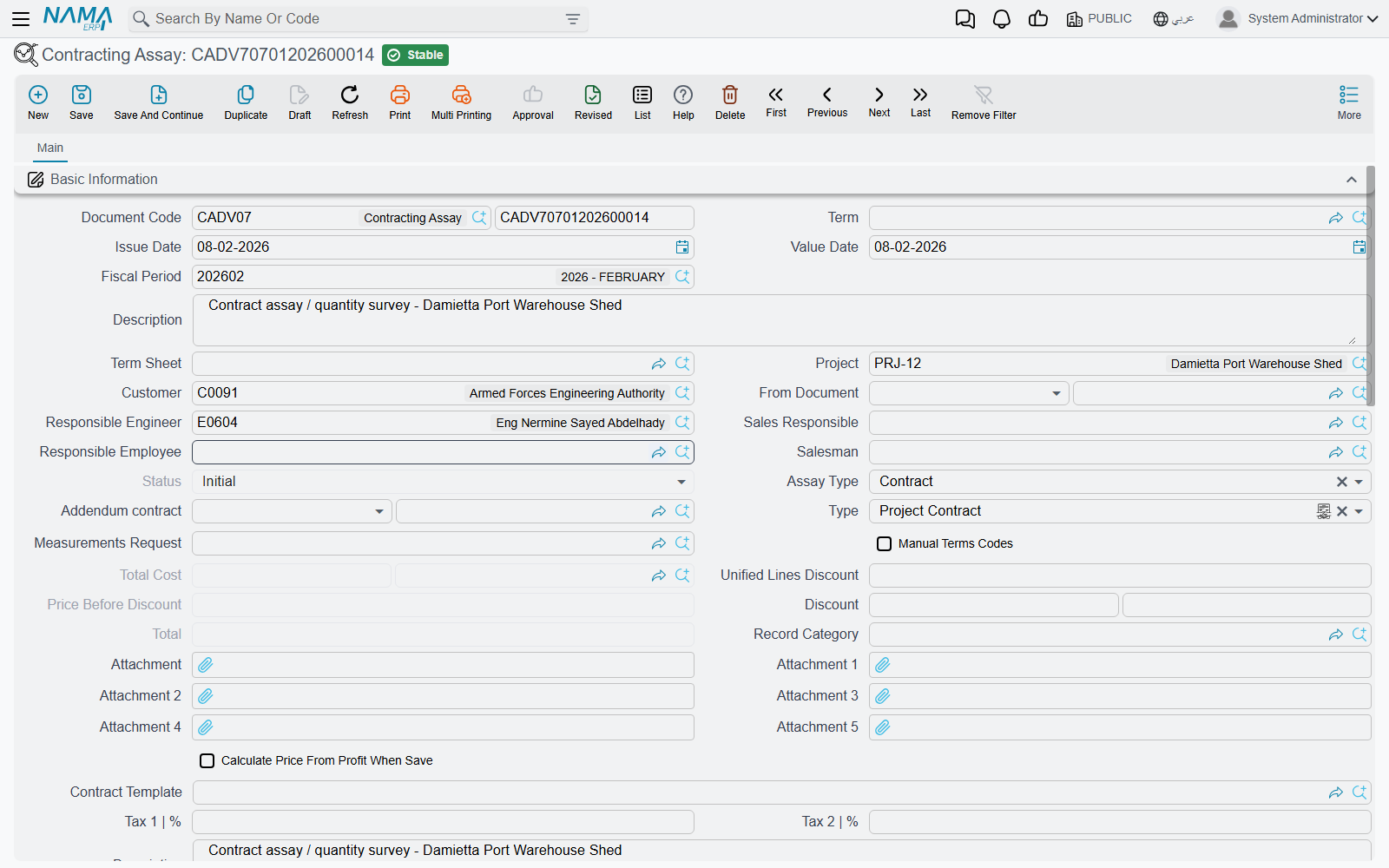Expand Addendum contract type dropdown
The height and width of the screenshot is (868, 1389).
click(x=379, y=511)
